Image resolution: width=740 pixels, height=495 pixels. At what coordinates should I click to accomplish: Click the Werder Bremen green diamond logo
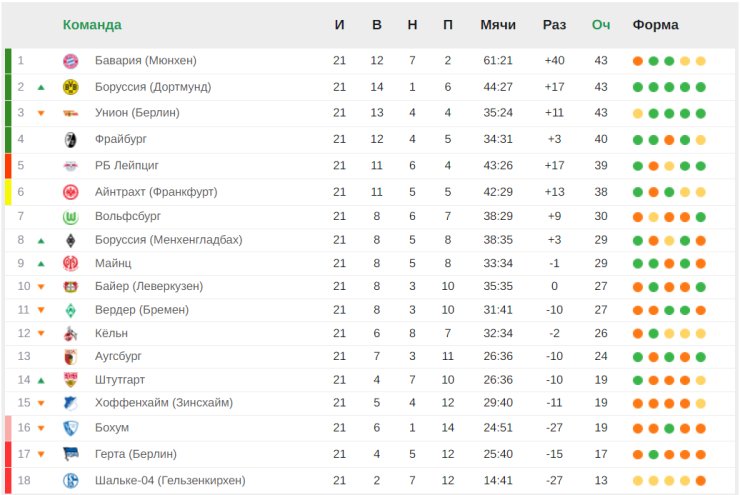pyautogui.click(x=70, y=310)
